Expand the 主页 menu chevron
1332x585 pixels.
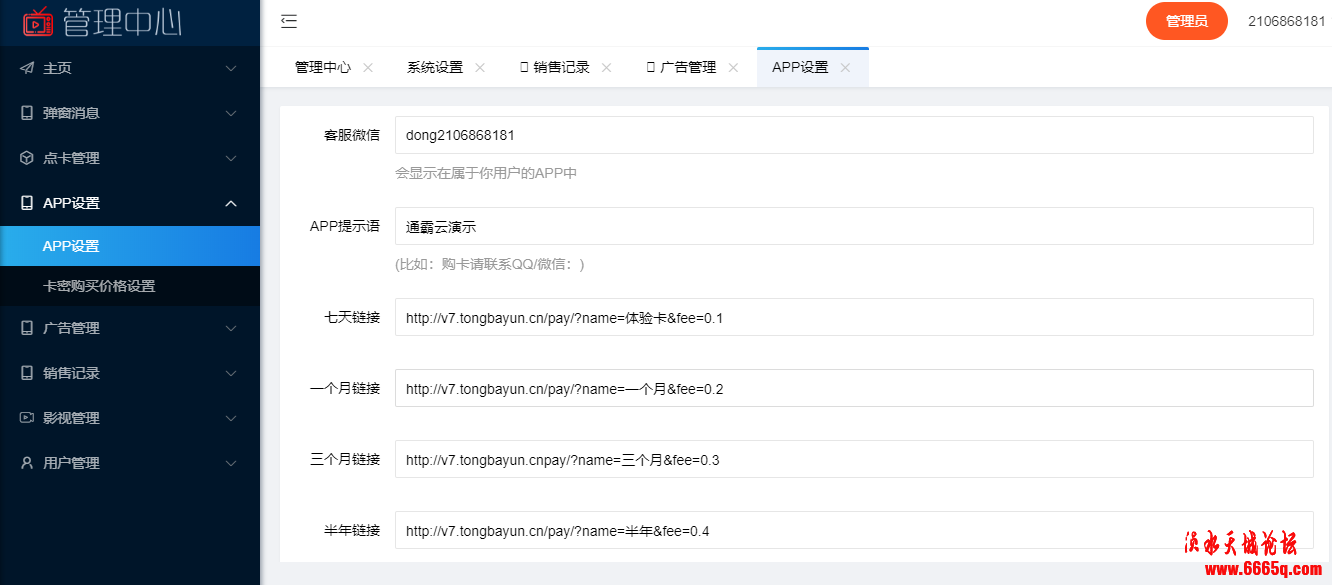click(231, 68)
